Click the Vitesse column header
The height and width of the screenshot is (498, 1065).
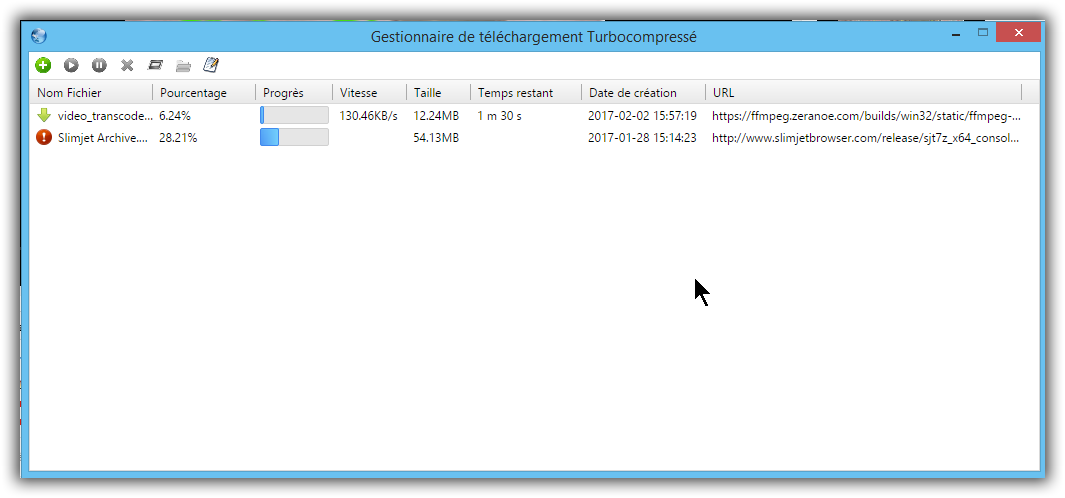(x=359, y=93)
